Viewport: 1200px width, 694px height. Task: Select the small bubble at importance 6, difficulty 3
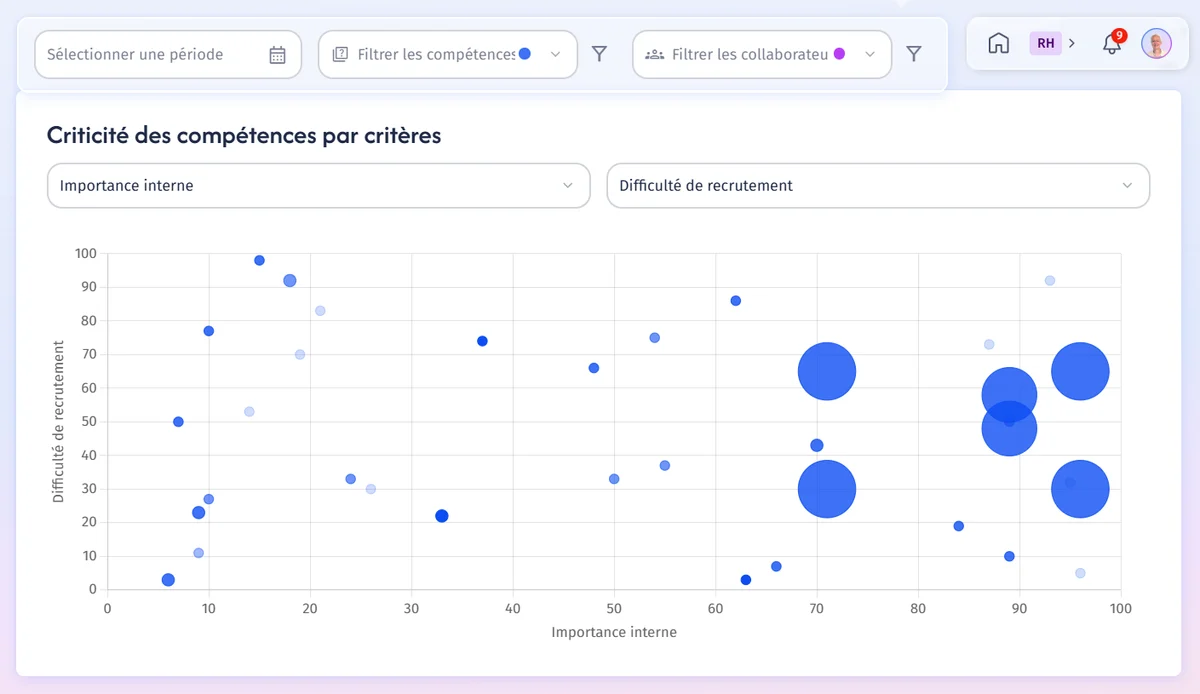(168, 580)
